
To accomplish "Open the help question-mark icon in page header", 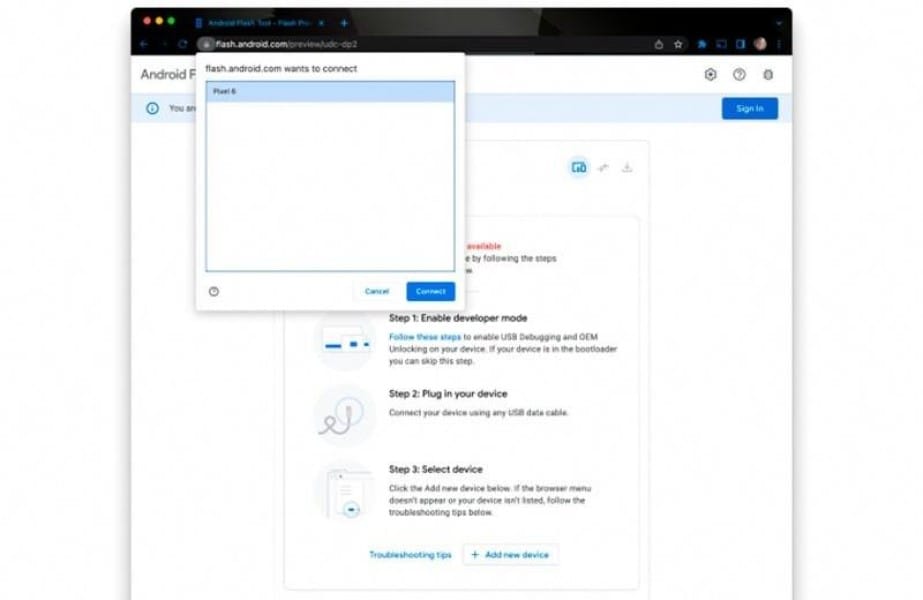I will pos(739,74).
